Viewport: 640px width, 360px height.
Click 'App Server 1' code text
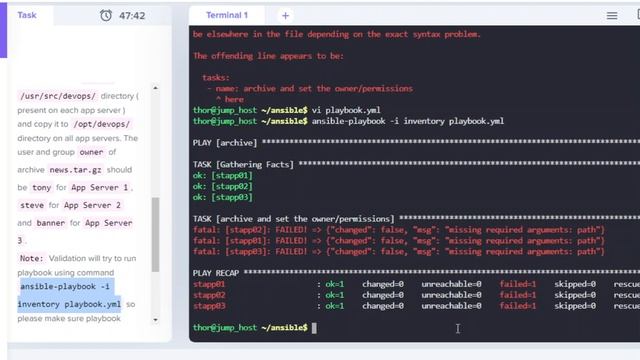100,187
